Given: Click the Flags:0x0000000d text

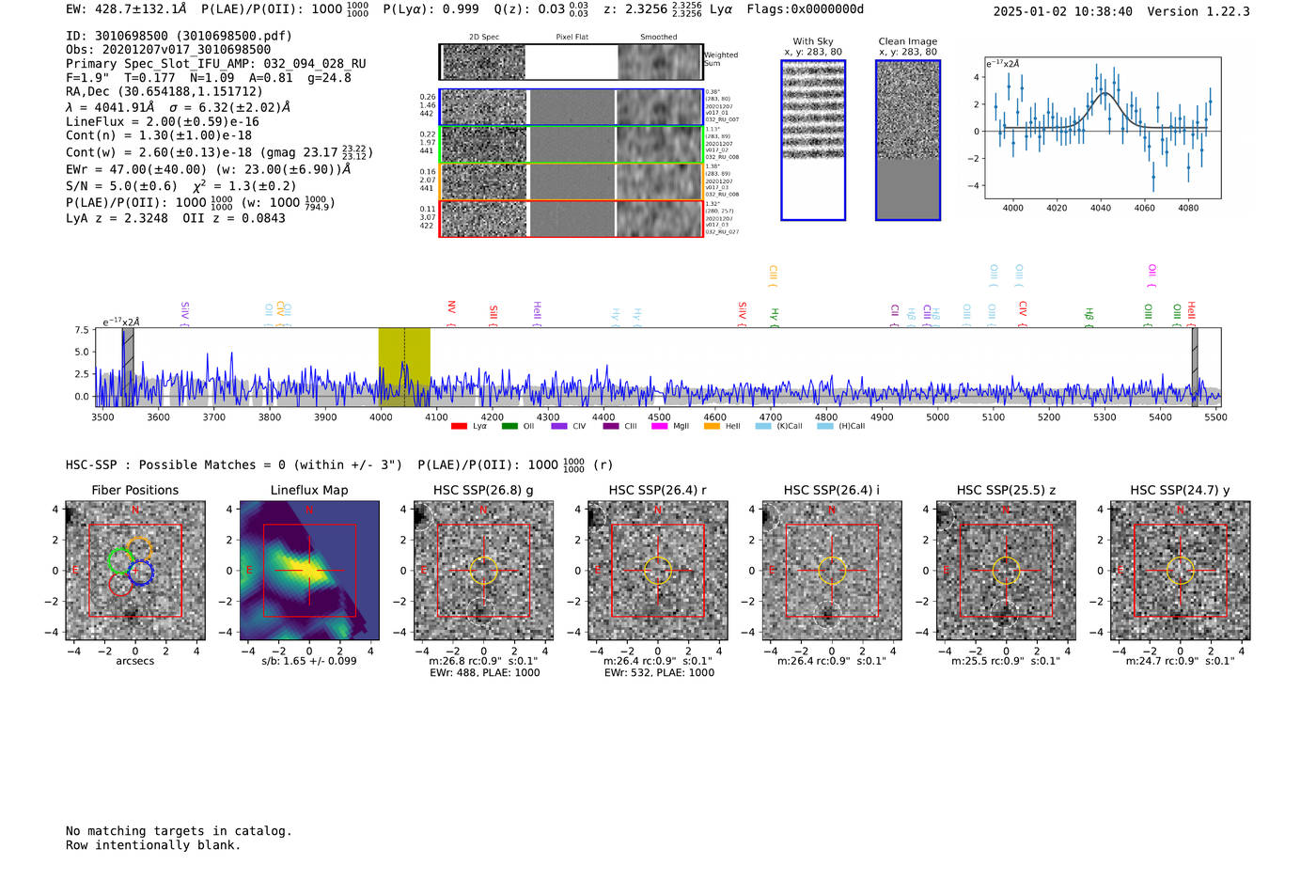Looking at the screenshot, I should (x=806, y=9).
